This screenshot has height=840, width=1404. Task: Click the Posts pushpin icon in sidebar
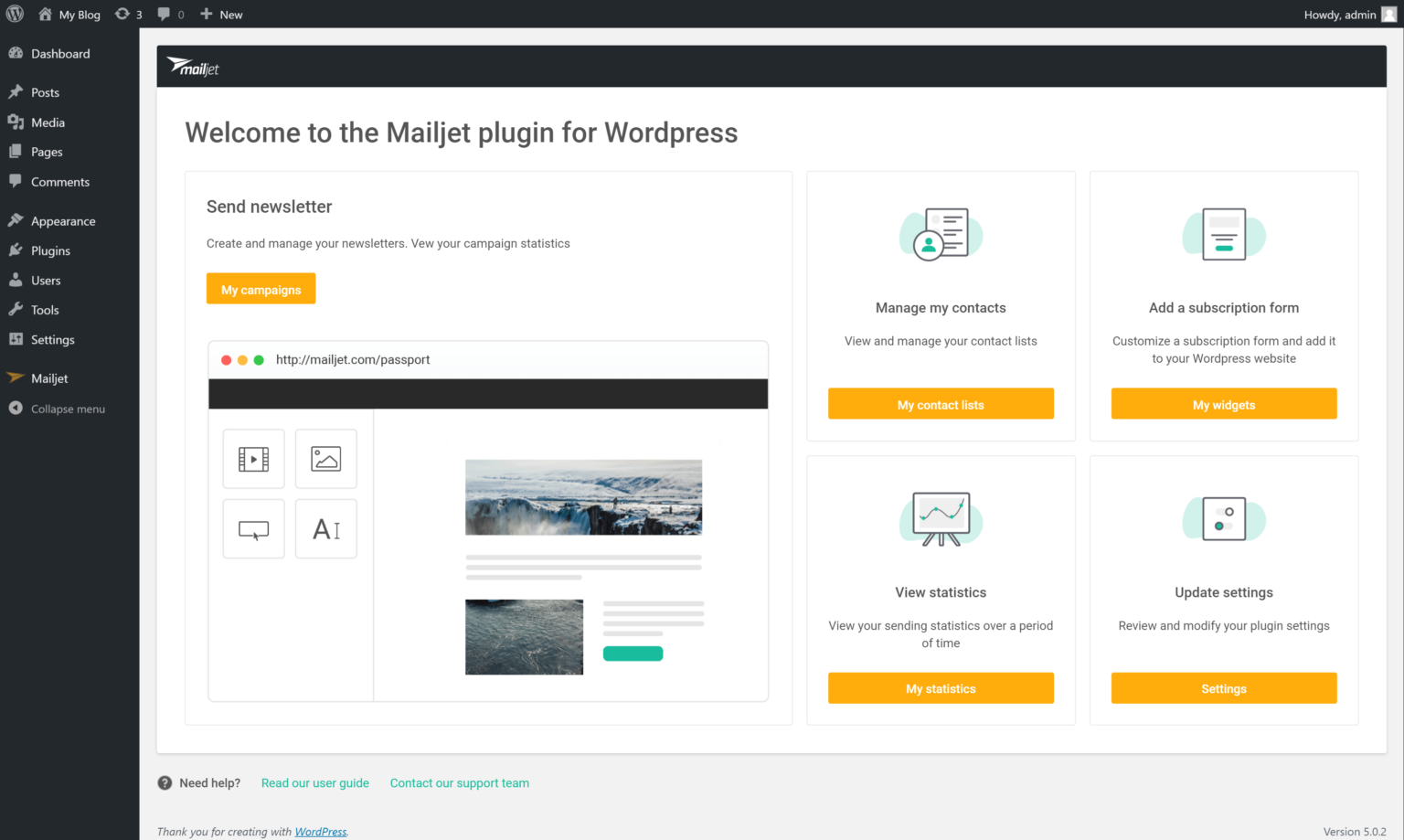pyautogui.click(x=16, y=91)
